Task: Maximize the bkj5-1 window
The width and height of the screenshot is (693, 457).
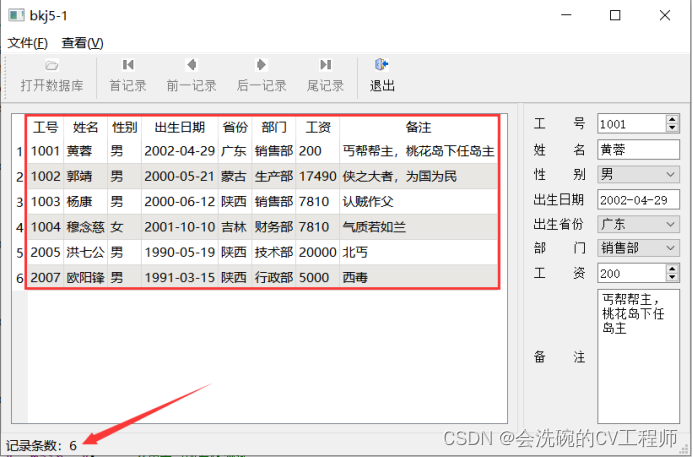Action: pos(615,15)
